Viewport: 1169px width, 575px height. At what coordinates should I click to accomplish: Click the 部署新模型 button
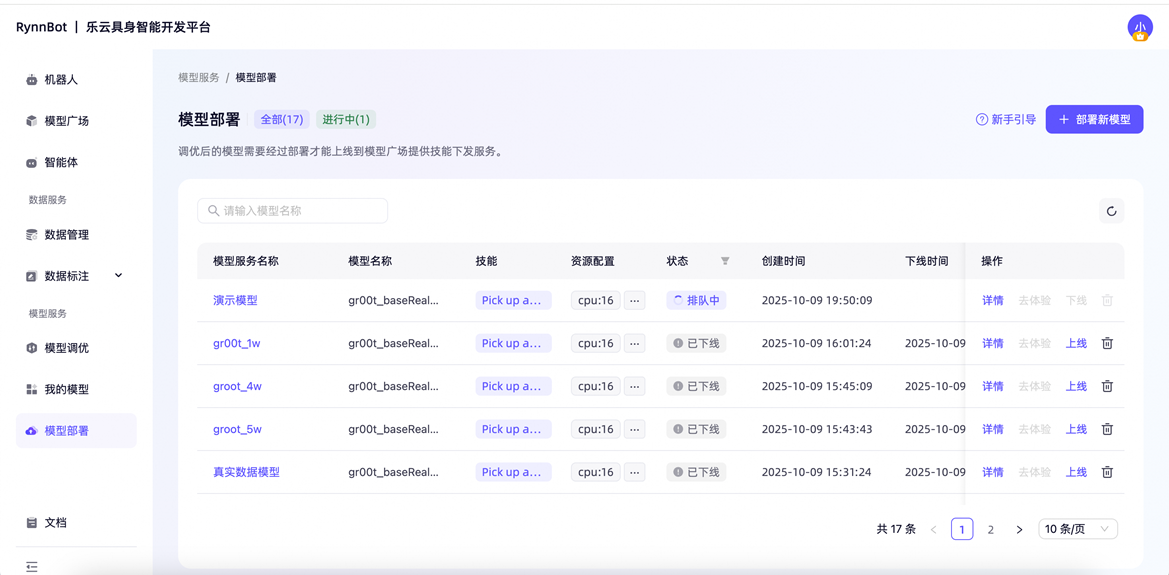[x=1094, y=119]
